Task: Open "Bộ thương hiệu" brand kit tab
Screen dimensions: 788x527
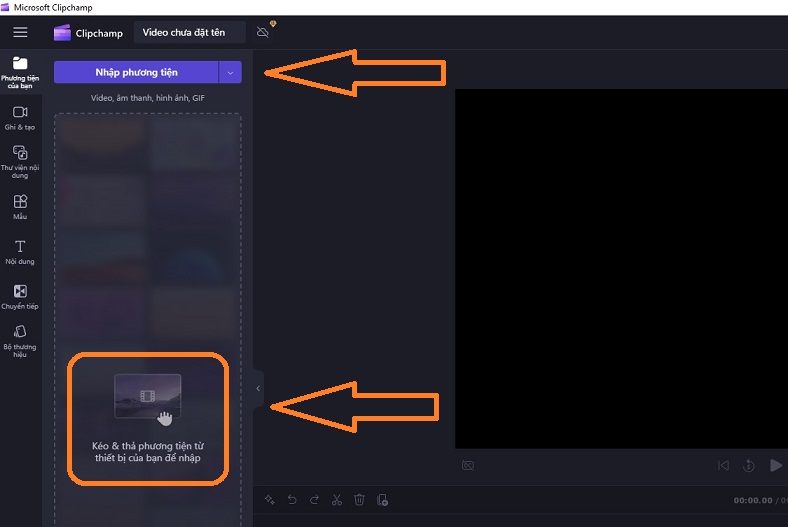Action: tap(20, 341)
